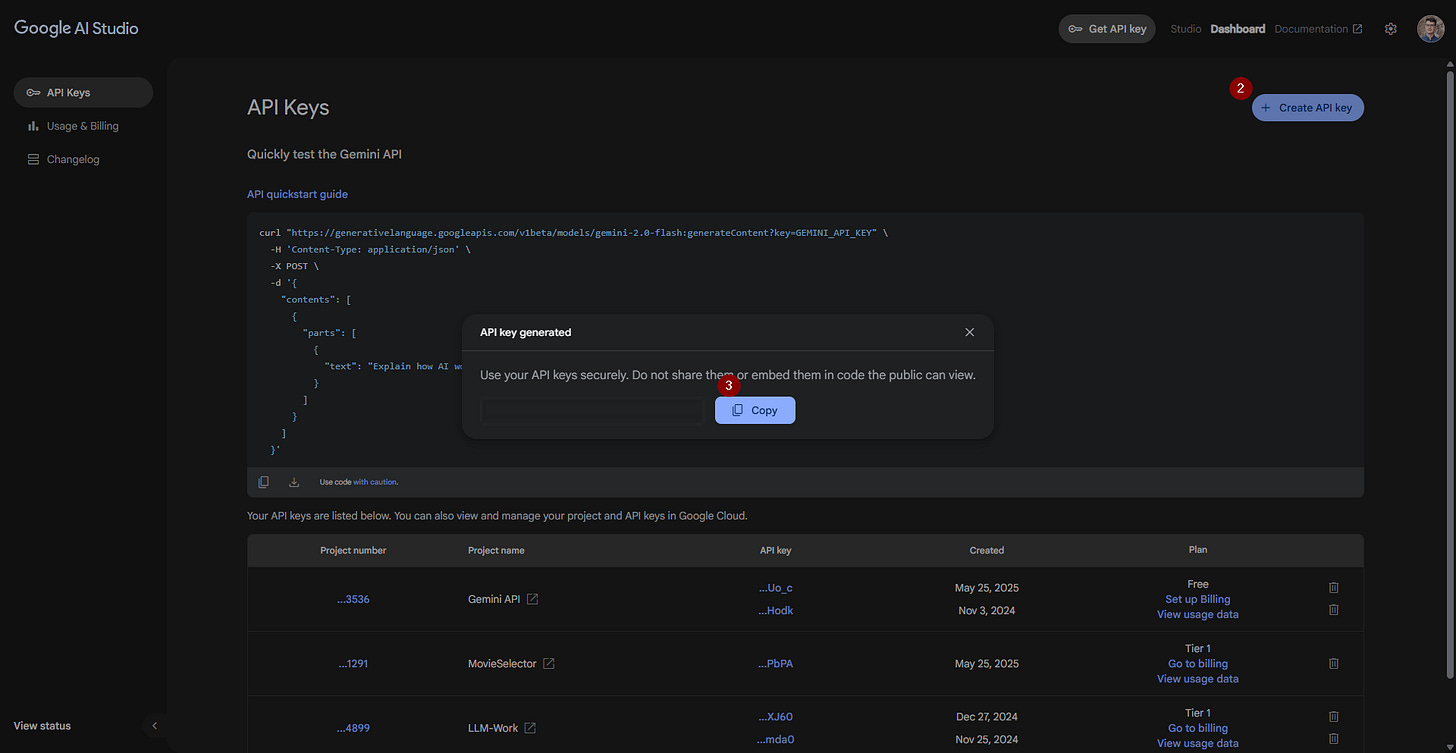Go to billing for LLM-Work
1456x753 pixels.
(x=1198, y=728)
